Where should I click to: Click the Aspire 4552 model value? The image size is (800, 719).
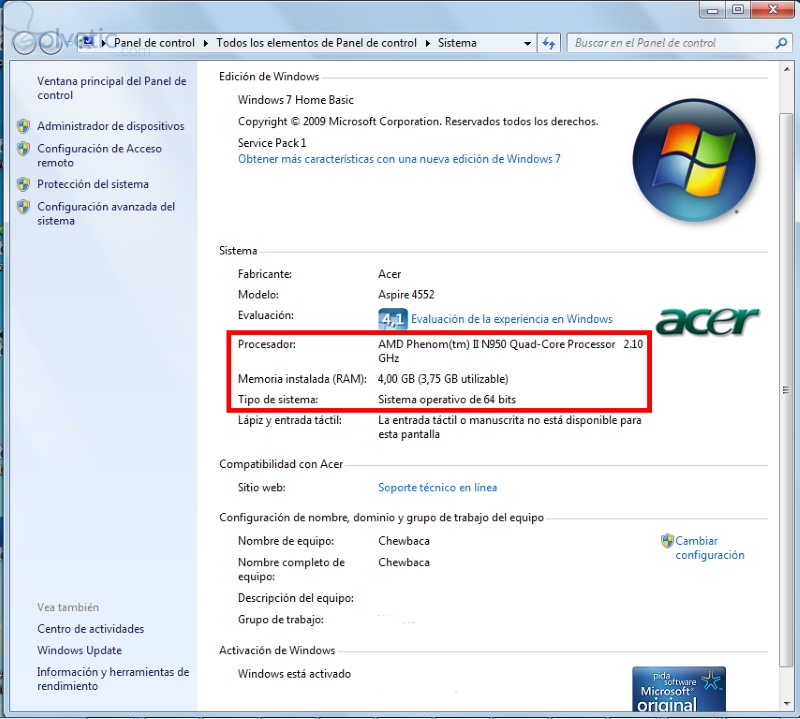tap(406, 295)
